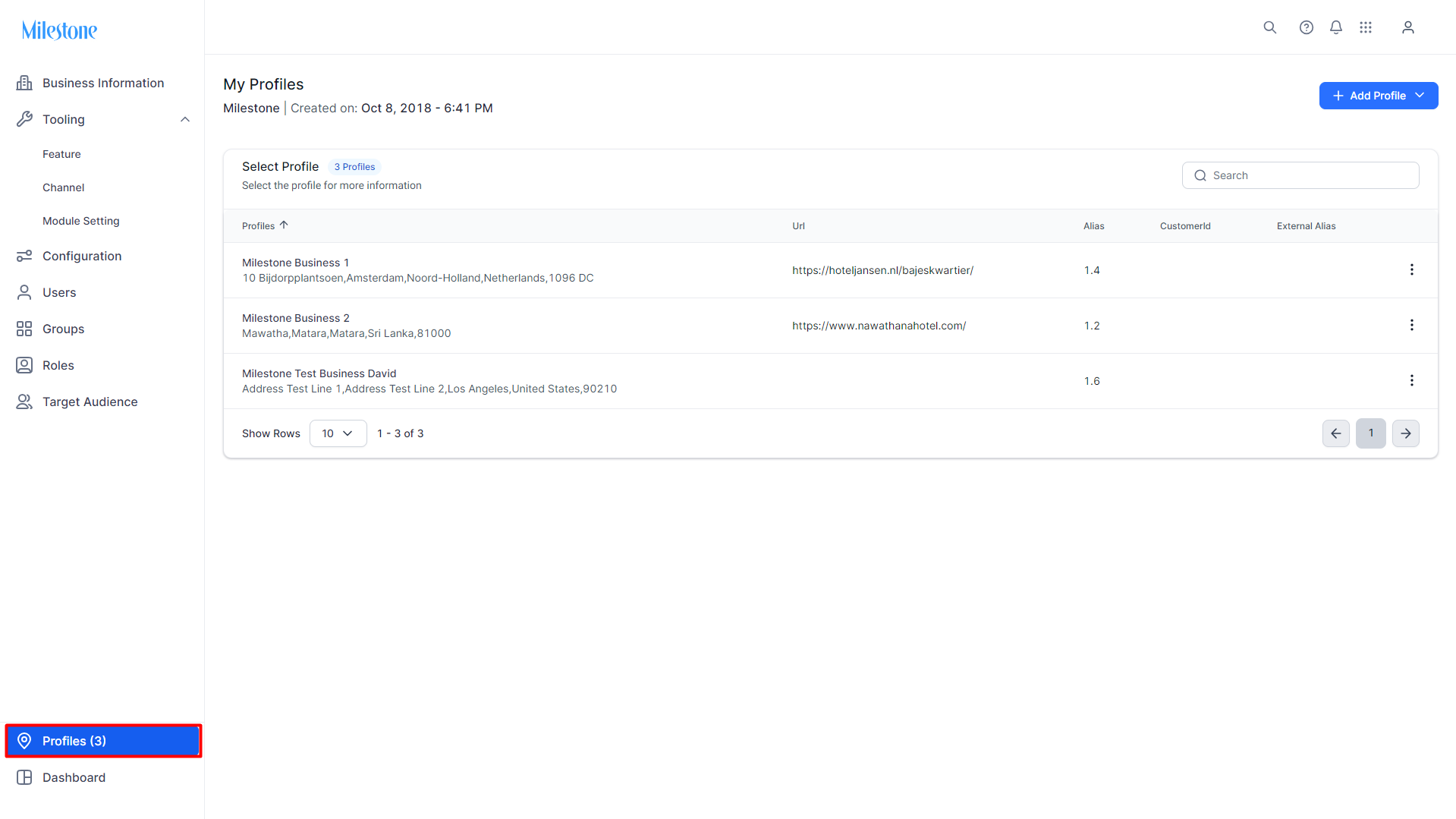Click the CustomerId column header

coord(1185,226)
